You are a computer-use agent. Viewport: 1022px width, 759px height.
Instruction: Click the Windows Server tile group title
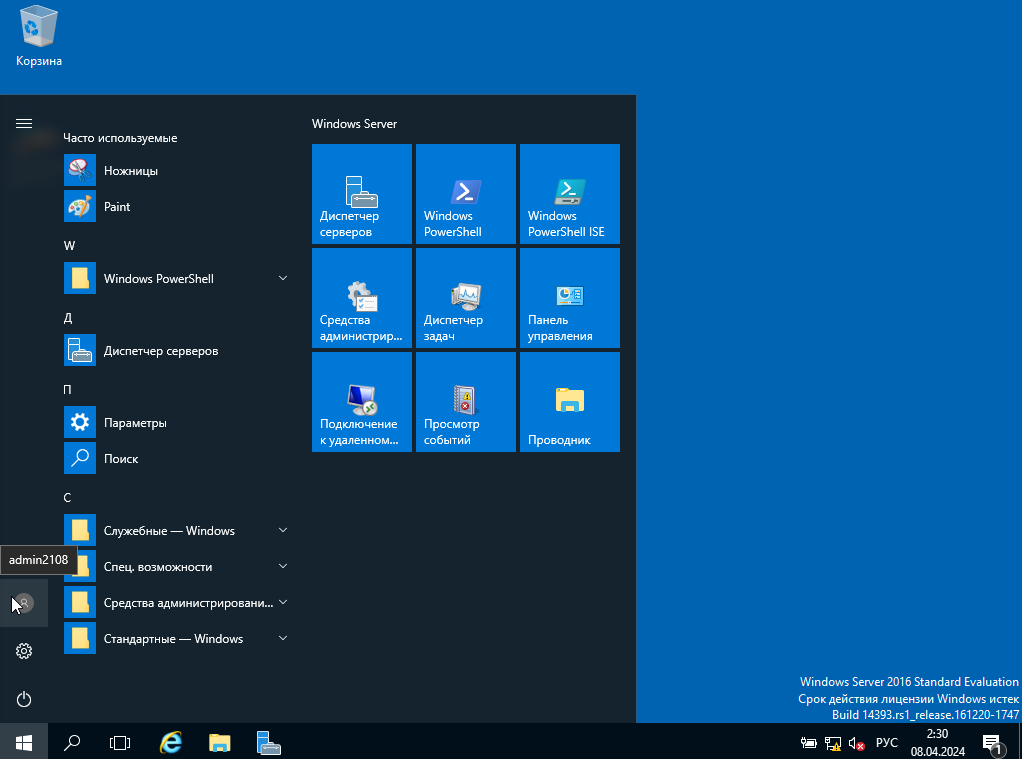[x=354, y=124]
